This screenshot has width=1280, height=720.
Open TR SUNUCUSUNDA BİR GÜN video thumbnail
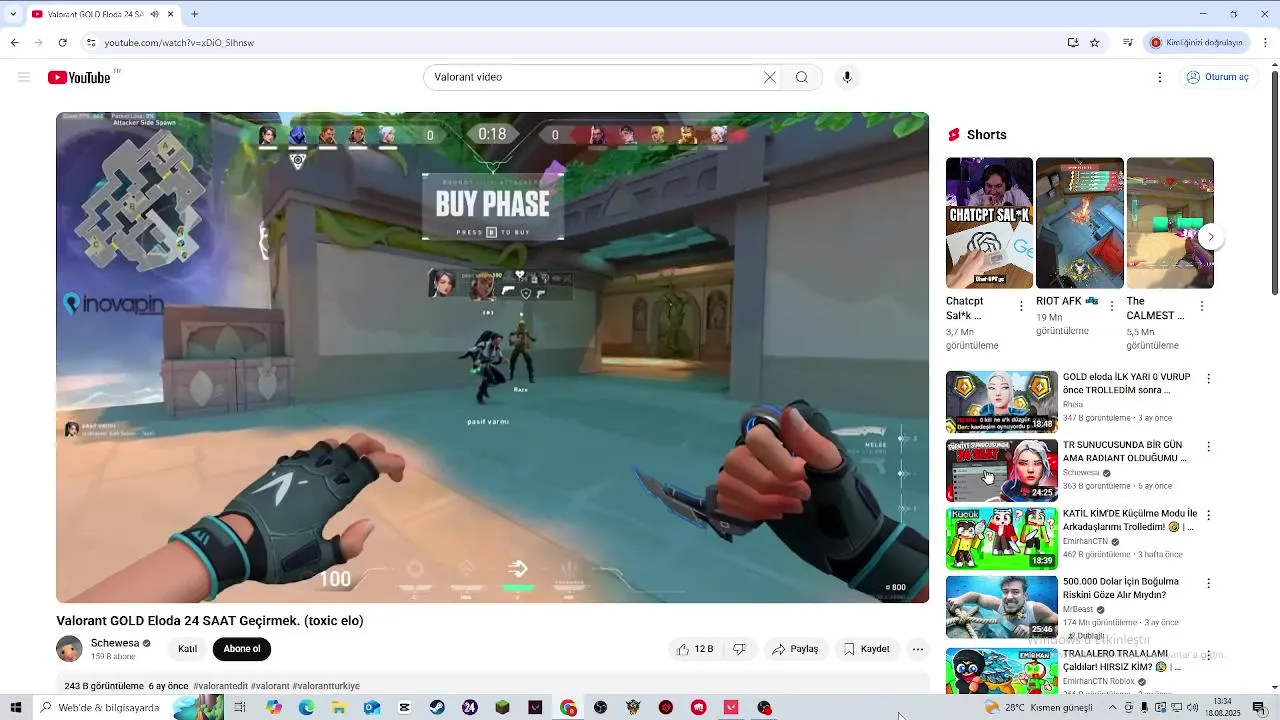[1002, 470]
